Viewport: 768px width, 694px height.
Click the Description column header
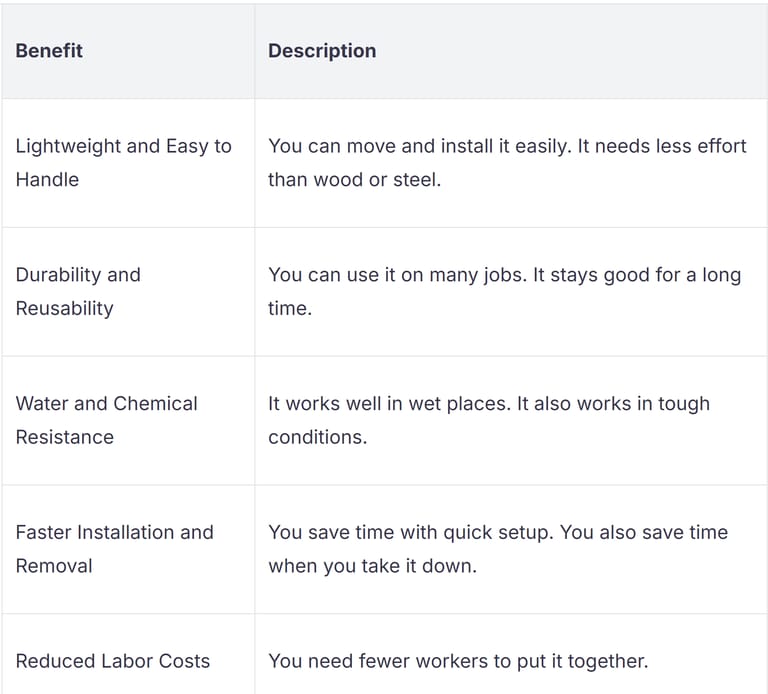(x=322, y=51)
